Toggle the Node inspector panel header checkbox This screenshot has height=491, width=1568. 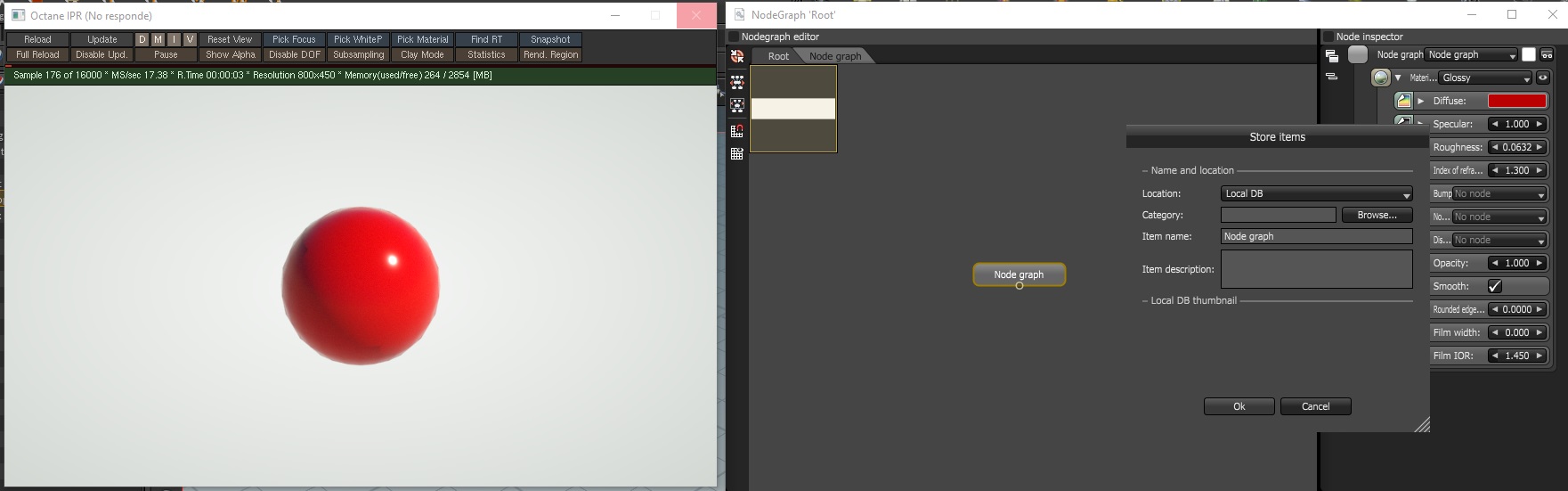1328,37
